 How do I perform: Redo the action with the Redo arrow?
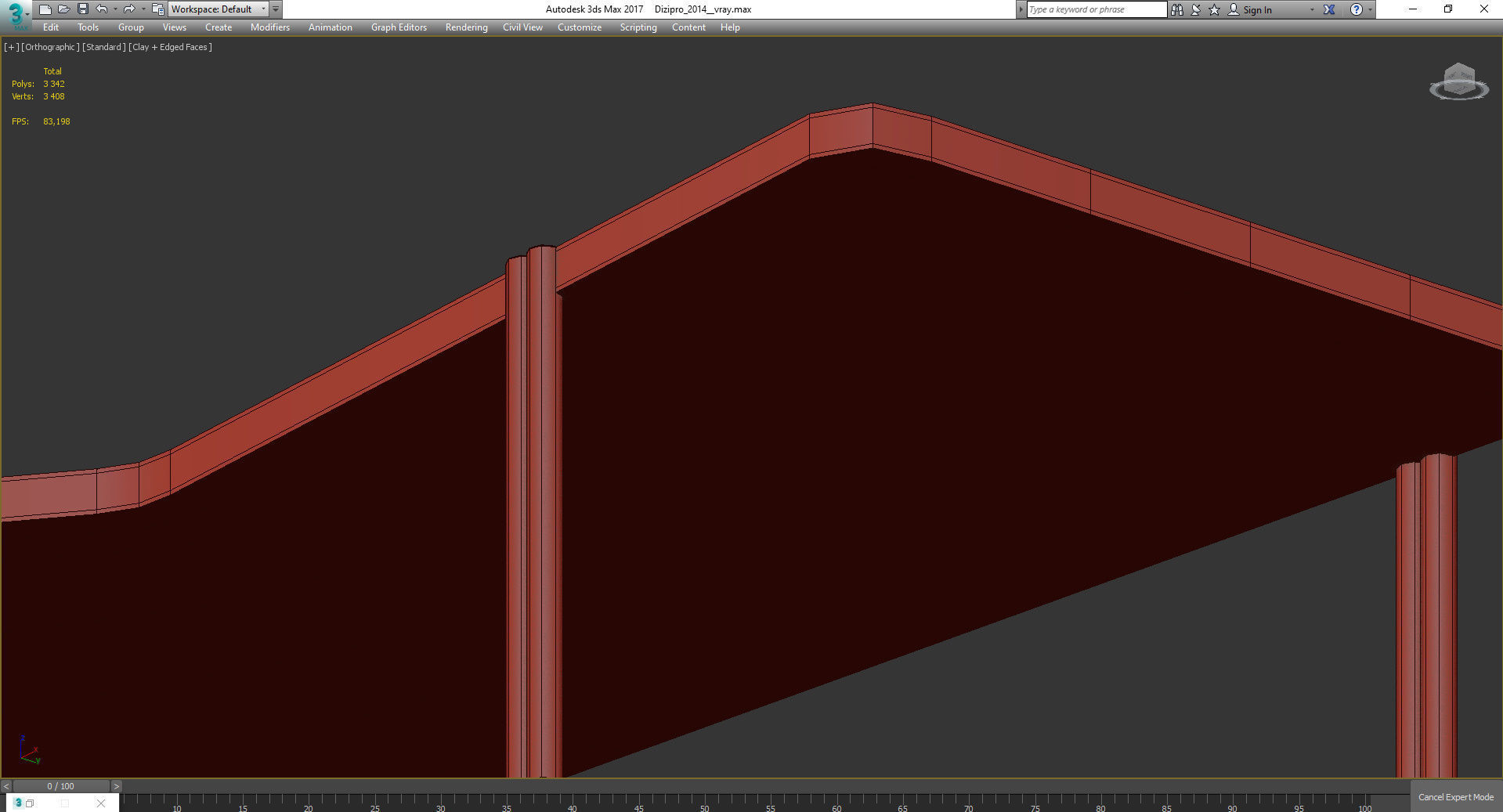click(x=129, y=9)
